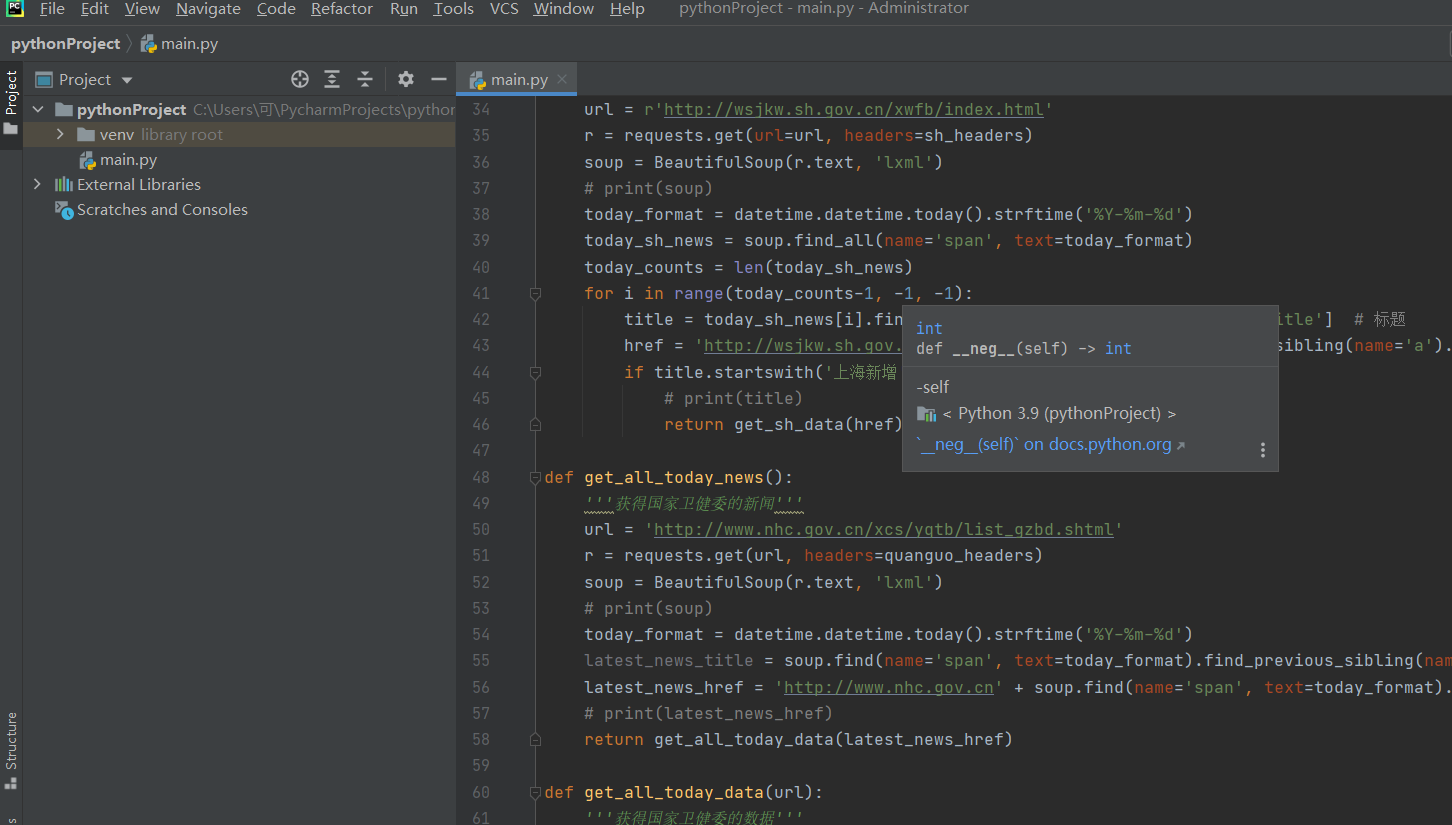Click the main.py file icon in breadcrumb
Screen dimensions: 1452x825
(x=148, y=43)
